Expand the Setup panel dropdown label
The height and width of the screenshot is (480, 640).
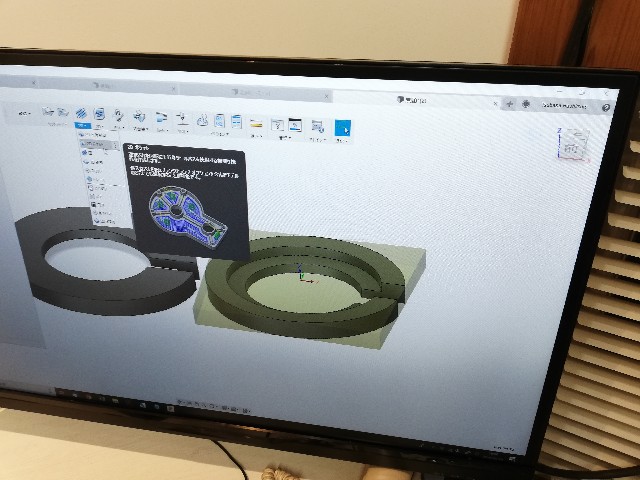[56, 123]
